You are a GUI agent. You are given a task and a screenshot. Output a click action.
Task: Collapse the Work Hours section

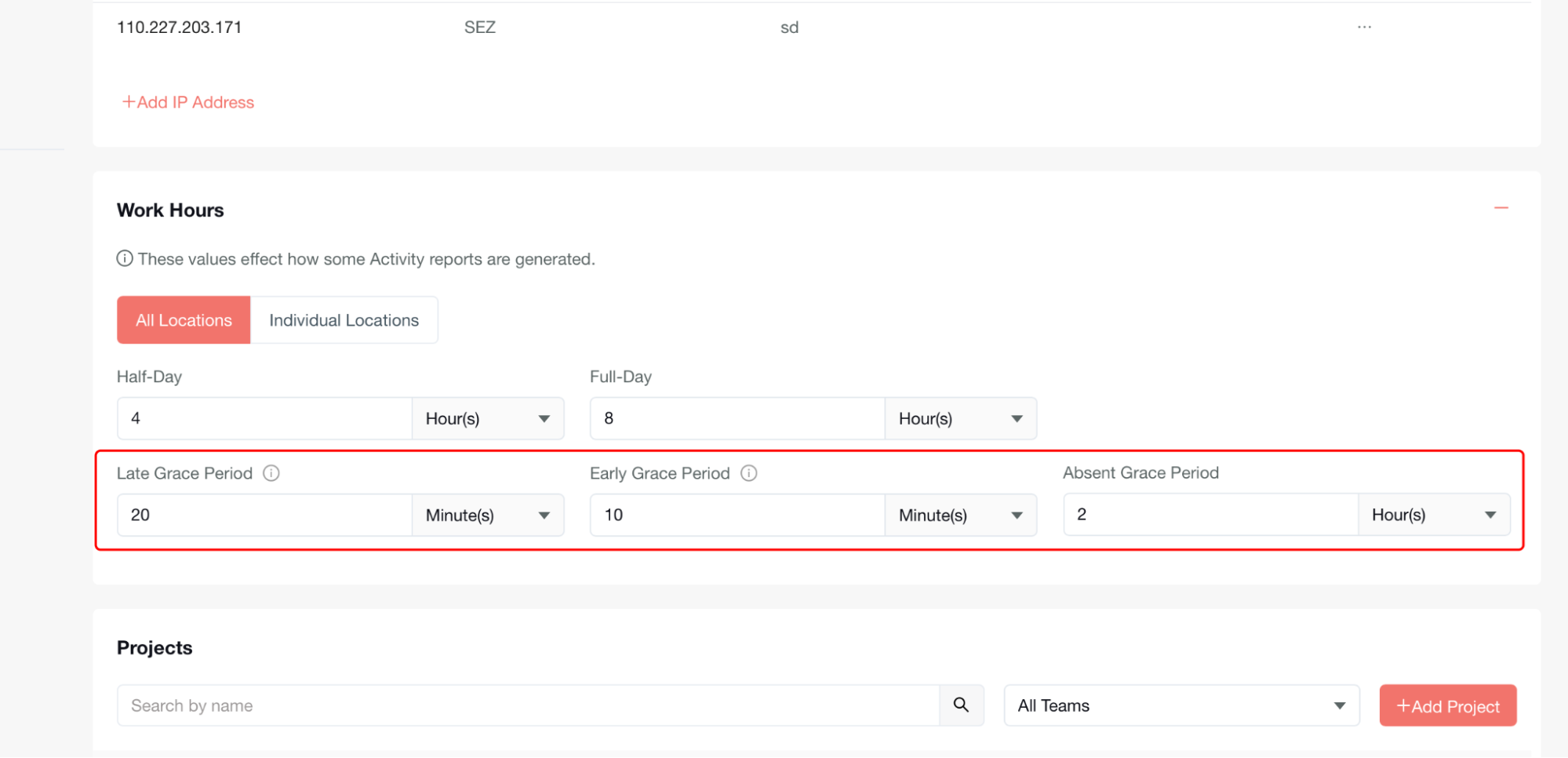click(1501, 208)
